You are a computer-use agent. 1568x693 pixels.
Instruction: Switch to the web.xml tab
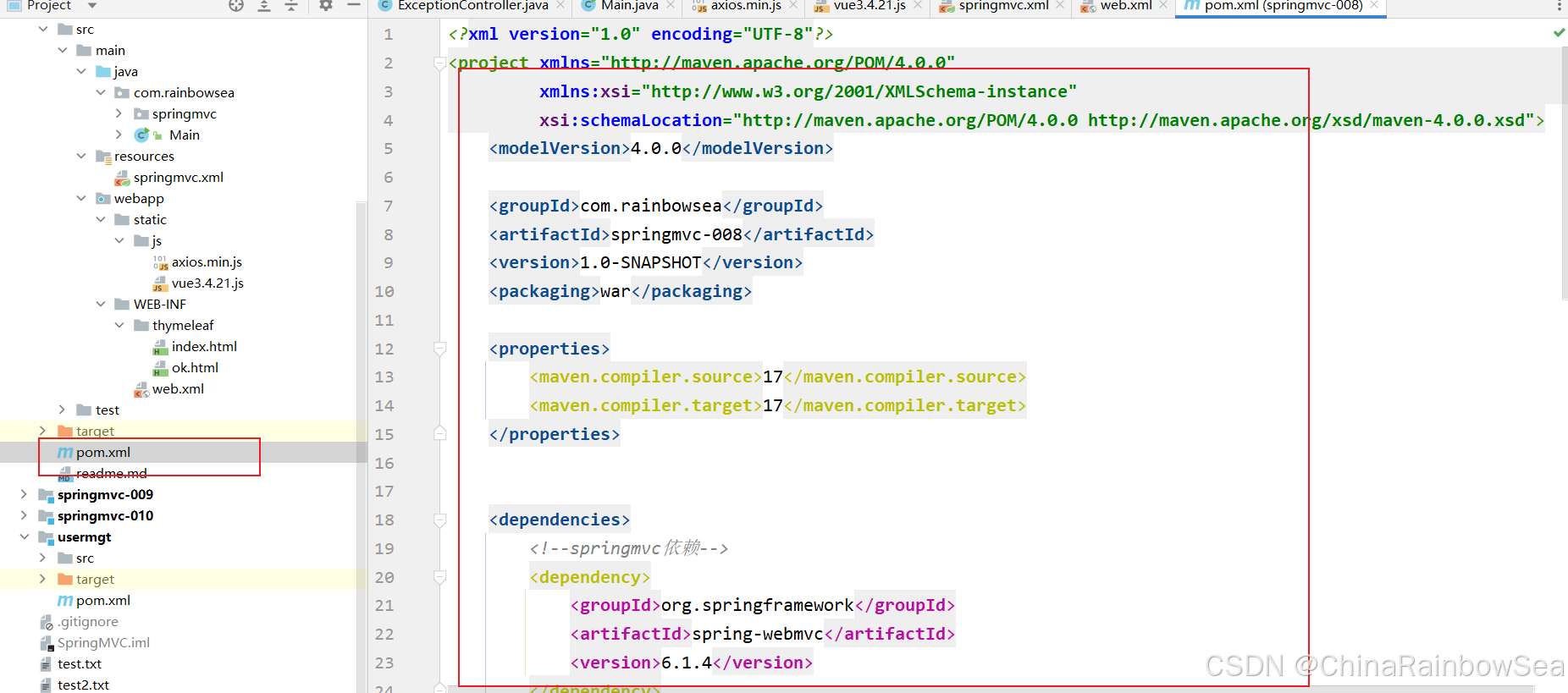pyautogui.click(x=1125, y=6)
